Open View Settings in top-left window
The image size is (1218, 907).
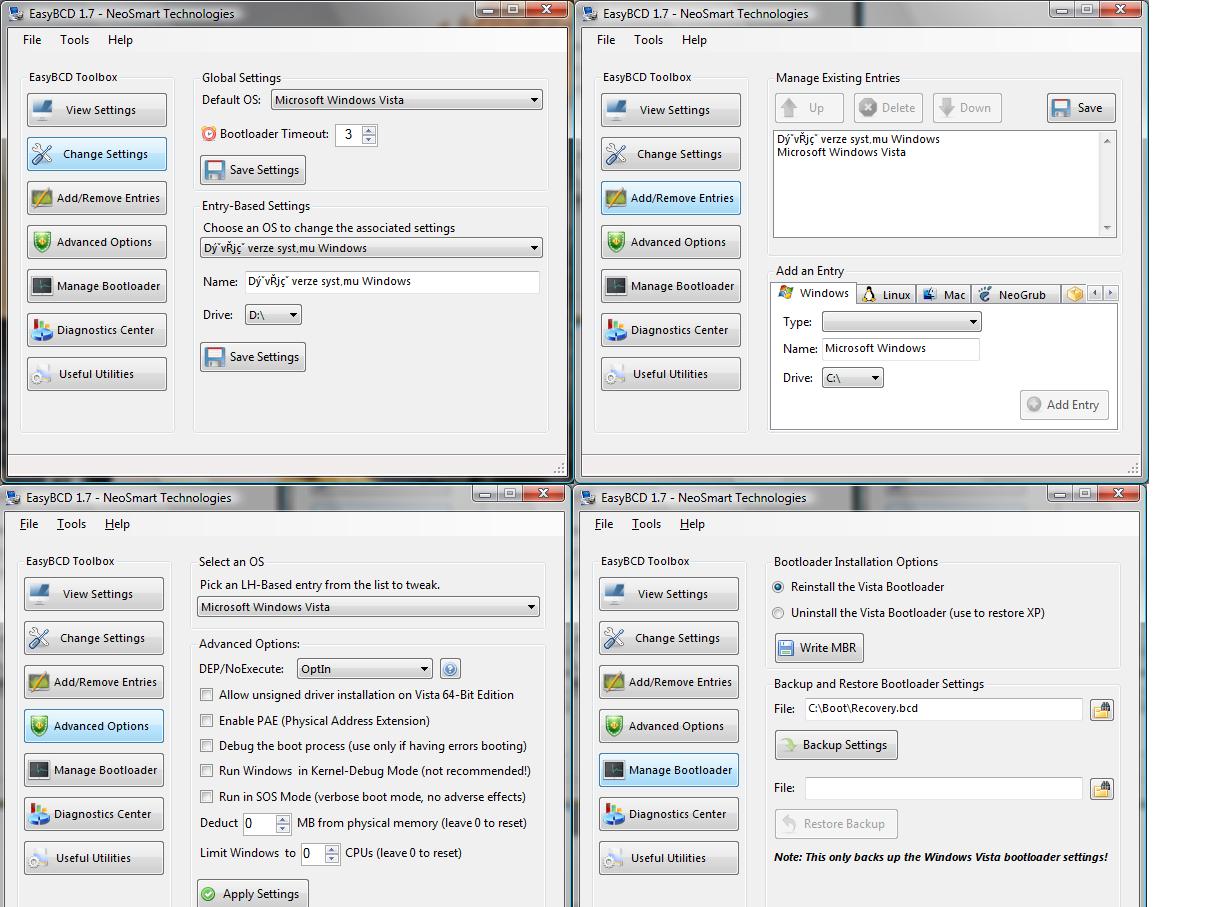(97, 110)
